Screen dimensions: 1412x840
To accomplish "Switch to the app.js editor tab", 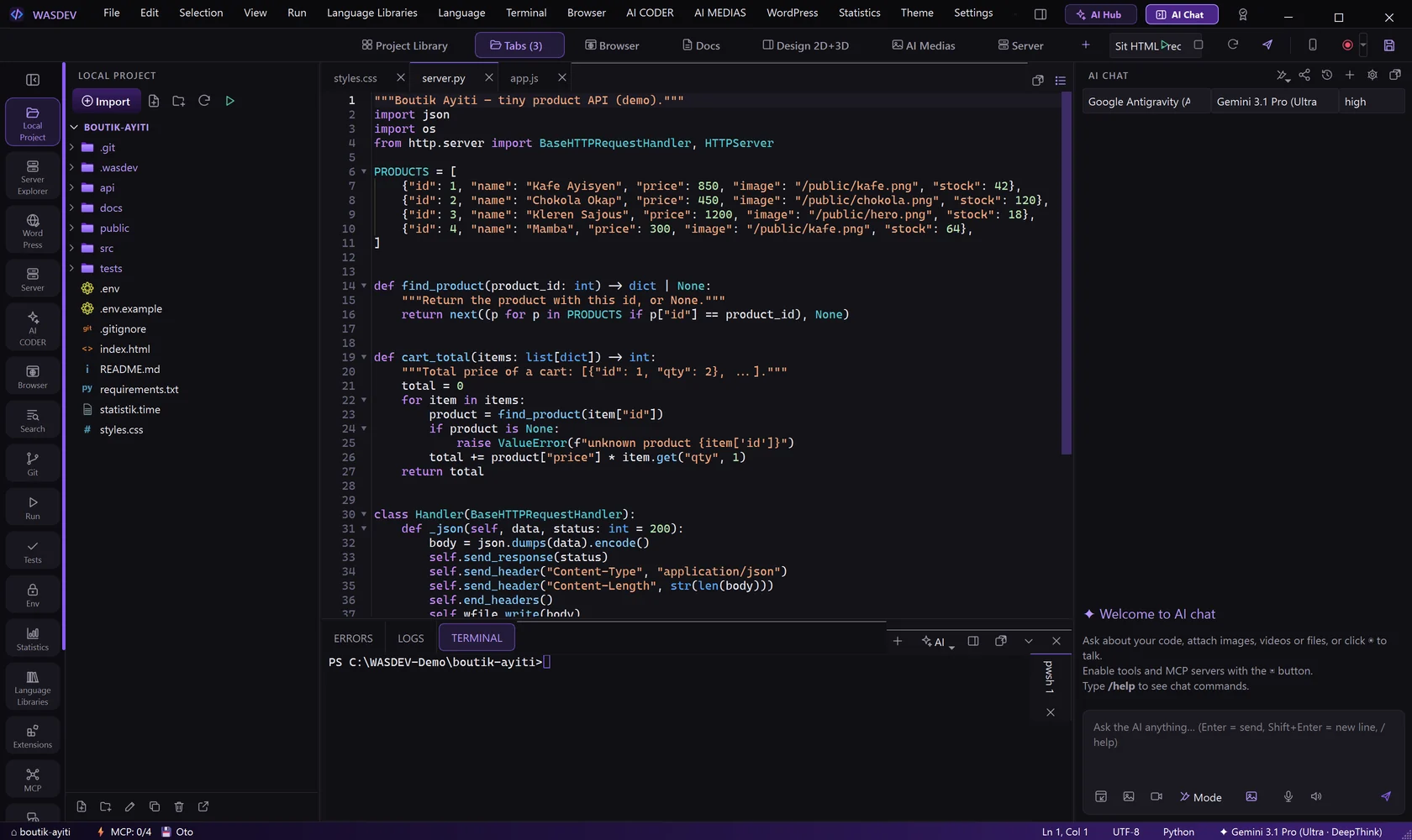I will tap(524, 78).
